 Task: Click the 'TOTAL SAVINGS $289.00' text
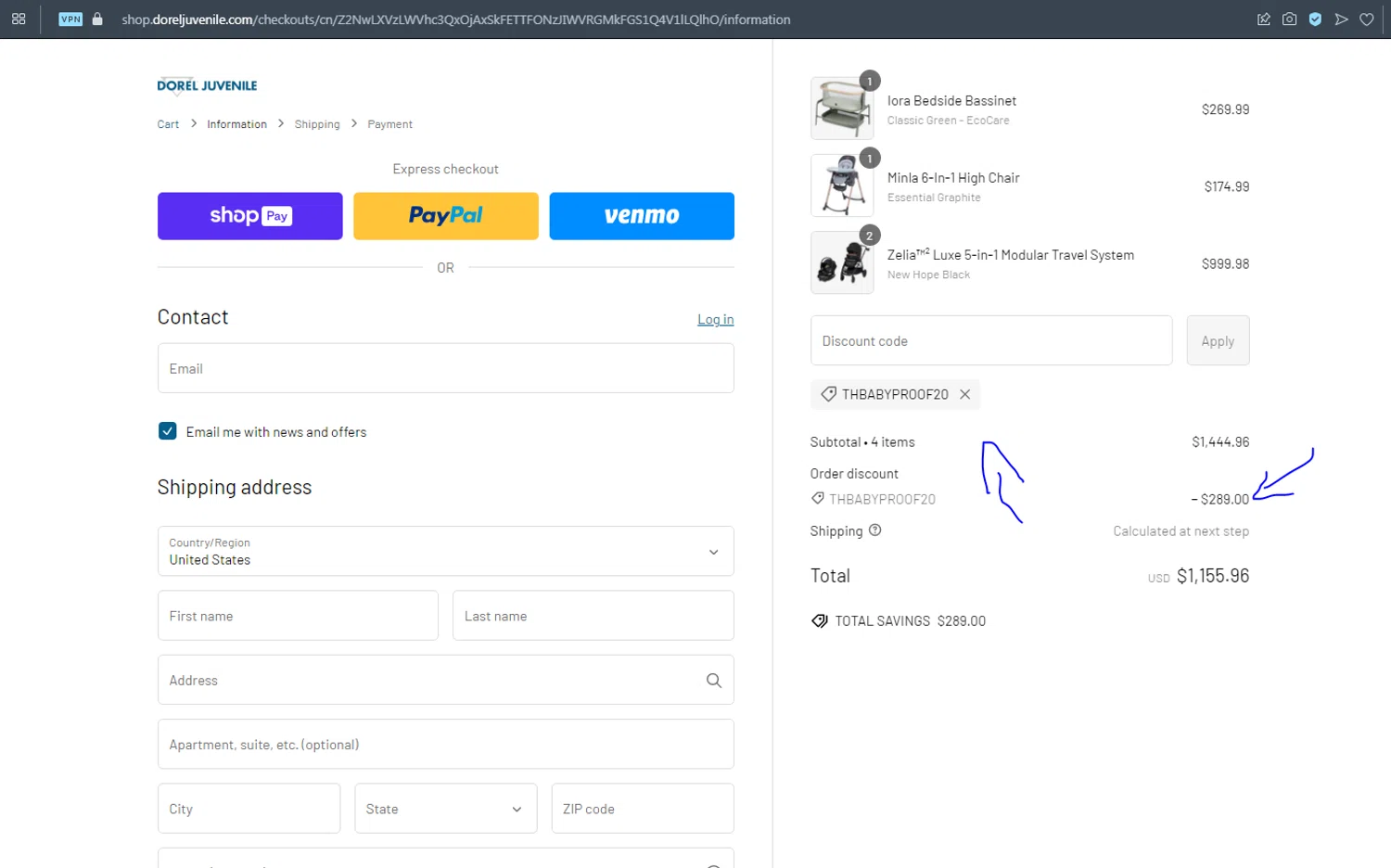tap(910, 621)
